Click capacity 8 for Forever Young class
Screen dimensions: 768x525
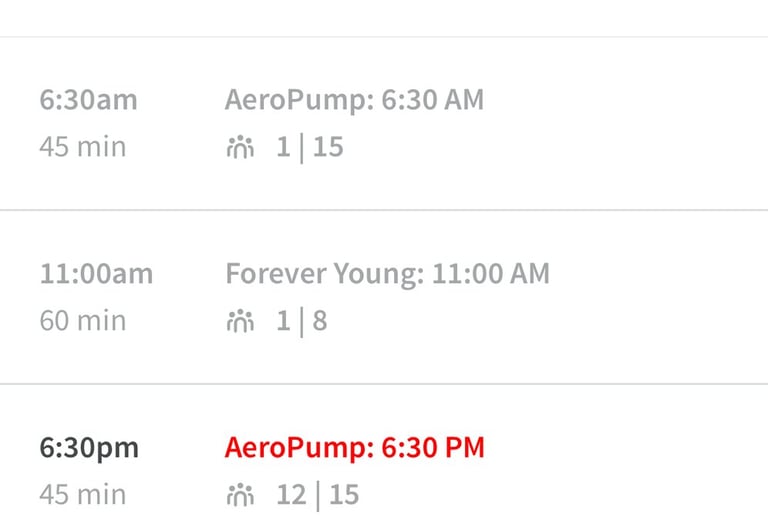click(320, 322)
